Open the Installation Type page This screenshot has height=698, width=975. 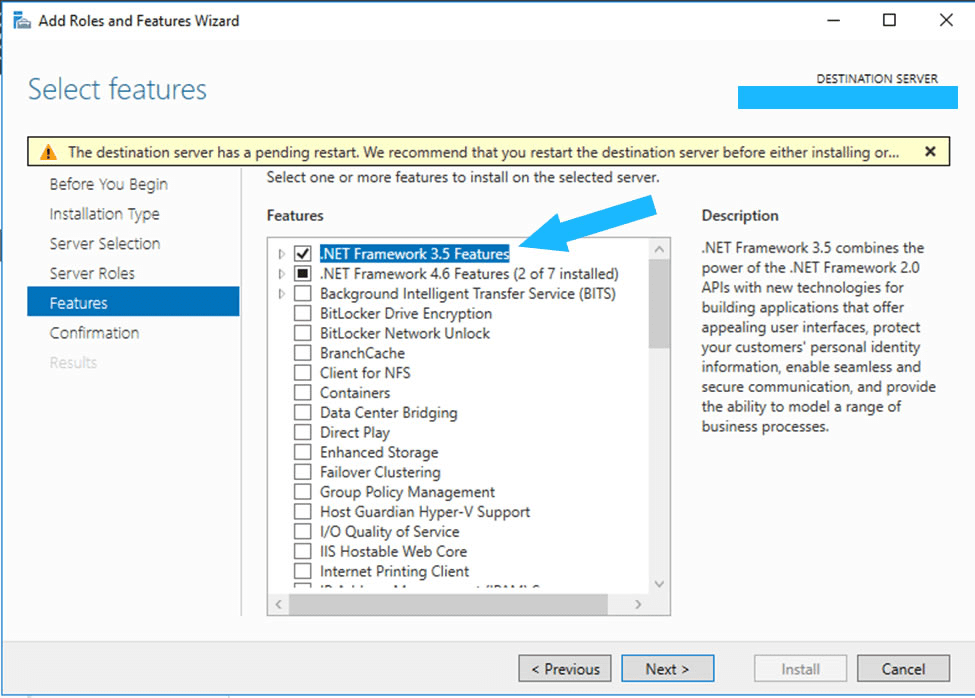point(104,214)
